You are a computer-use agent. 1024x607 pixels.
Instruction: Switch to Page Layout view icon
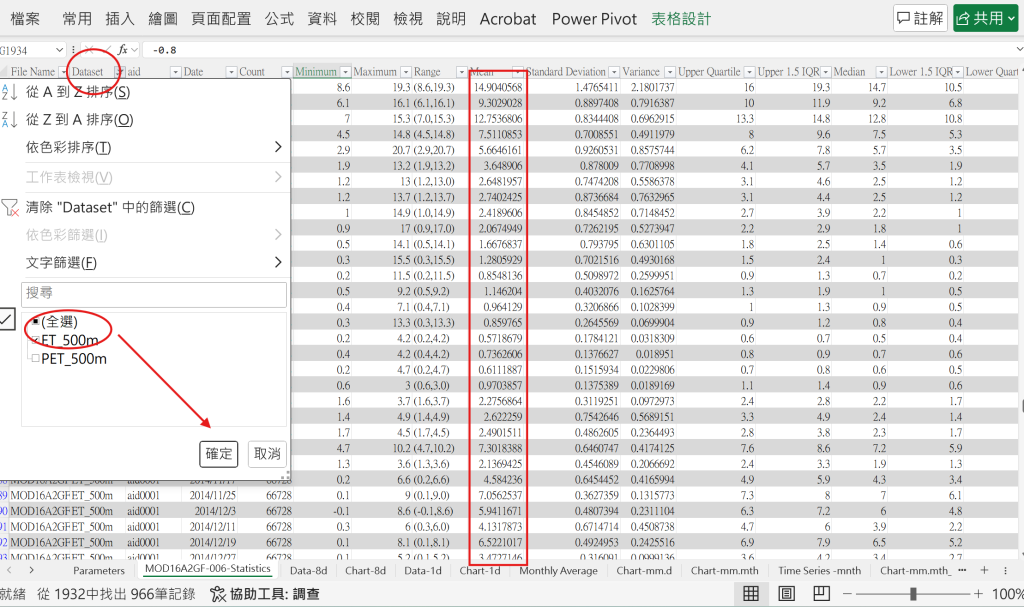[786, 593]
